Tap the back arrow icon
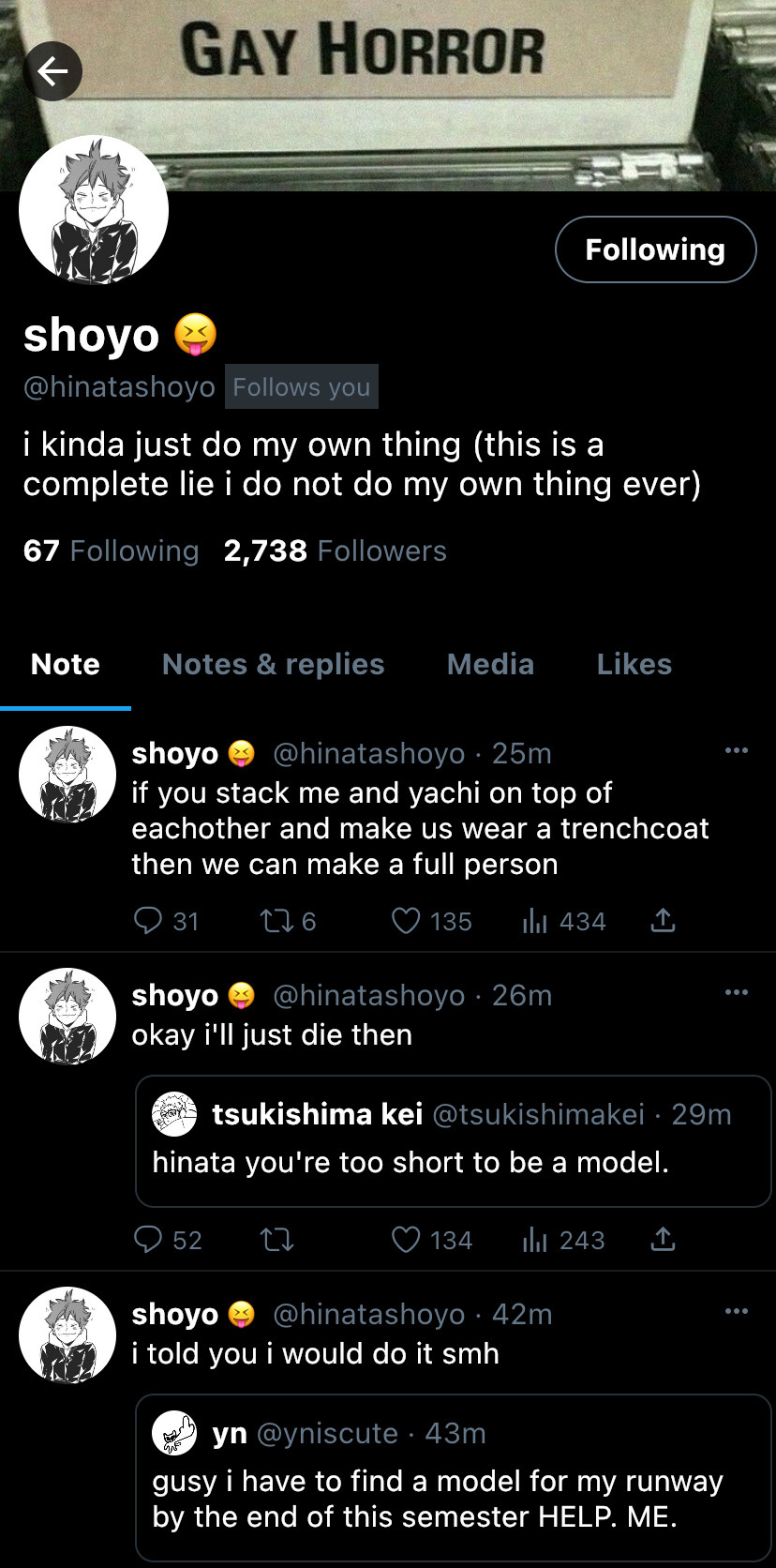Screen dimensions: 776x1568 tap(52, 71)
